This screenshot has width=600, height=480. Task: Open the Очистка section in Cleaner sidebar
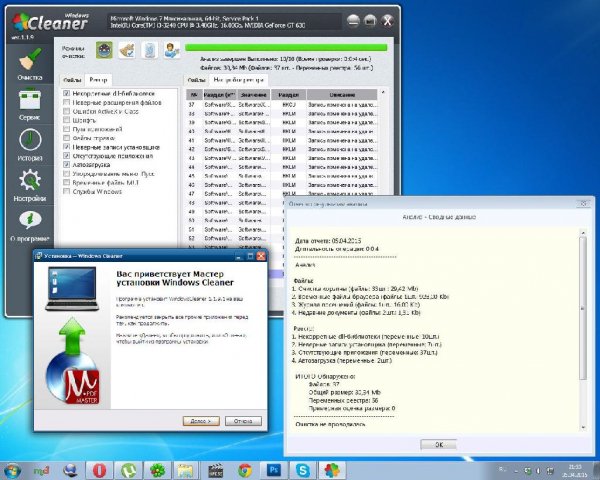click(x=30, y=64)
